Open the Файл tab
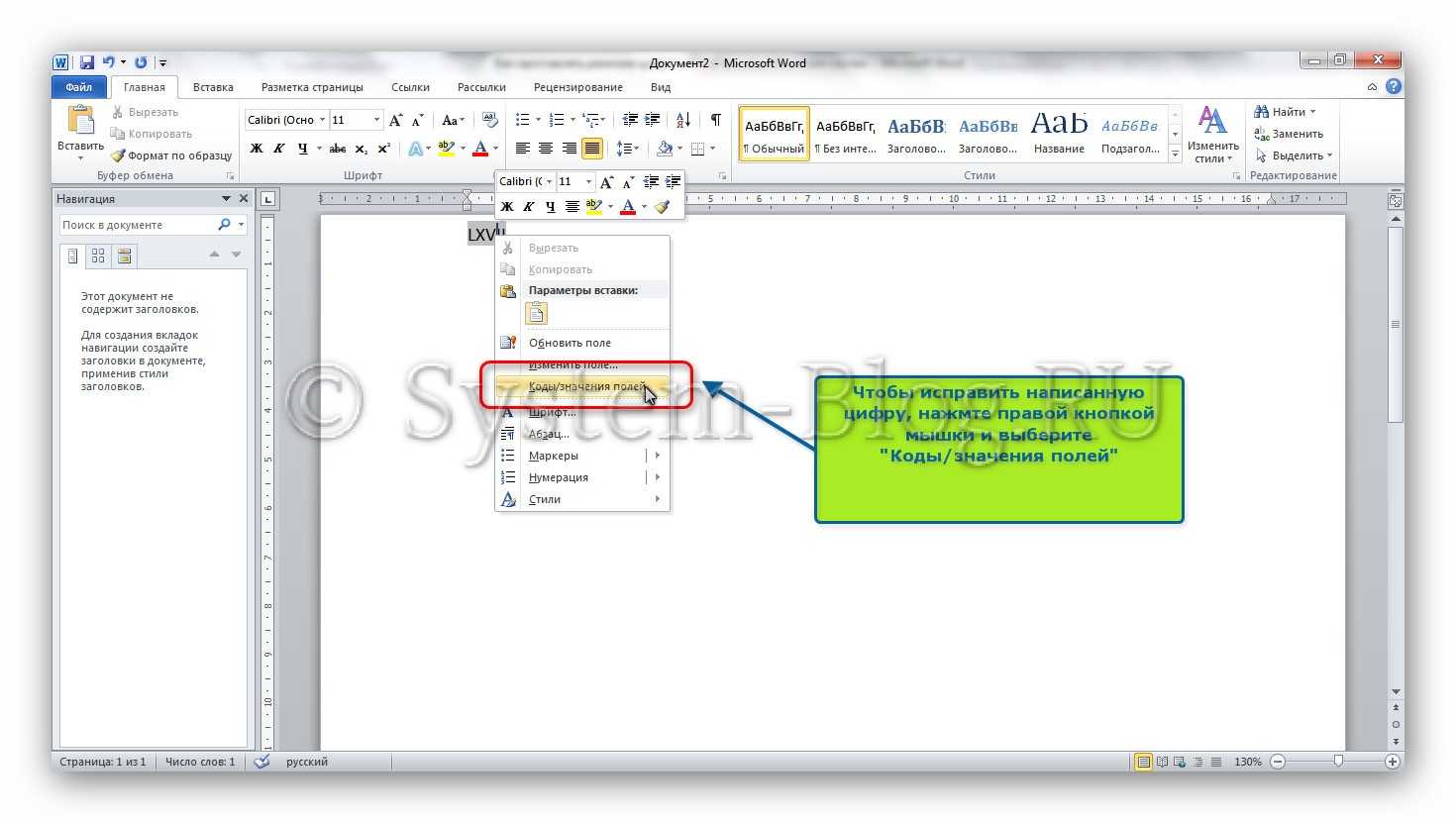1456x823 pixels. [79, 87]
